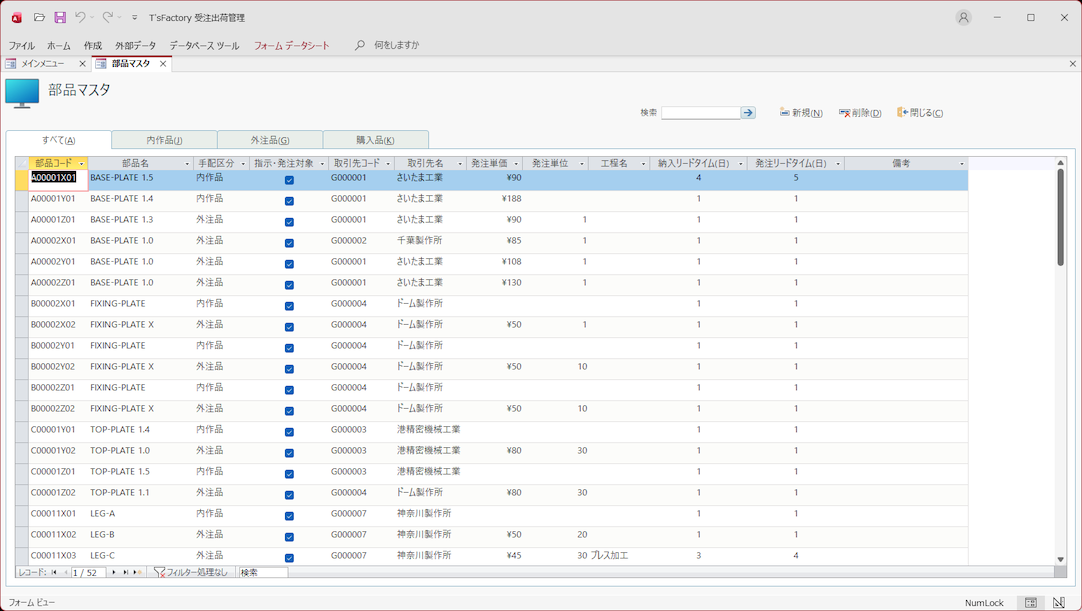Click the user account avatar icon
The height and width of the screenshot is (611, 1082).
(963, 18)
